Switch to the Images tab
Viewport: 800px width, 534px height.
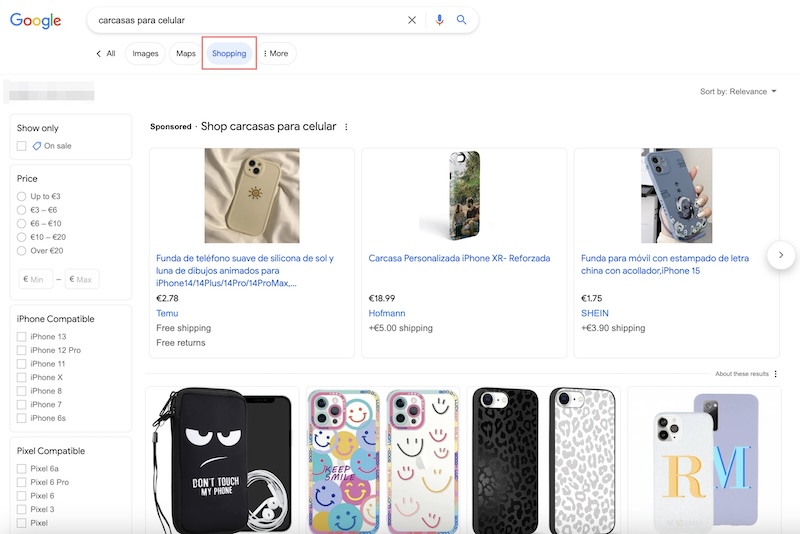click(145, 54)
